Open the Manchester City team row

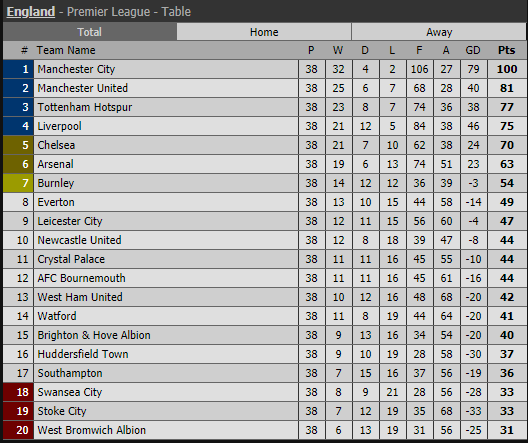(264, 69)
